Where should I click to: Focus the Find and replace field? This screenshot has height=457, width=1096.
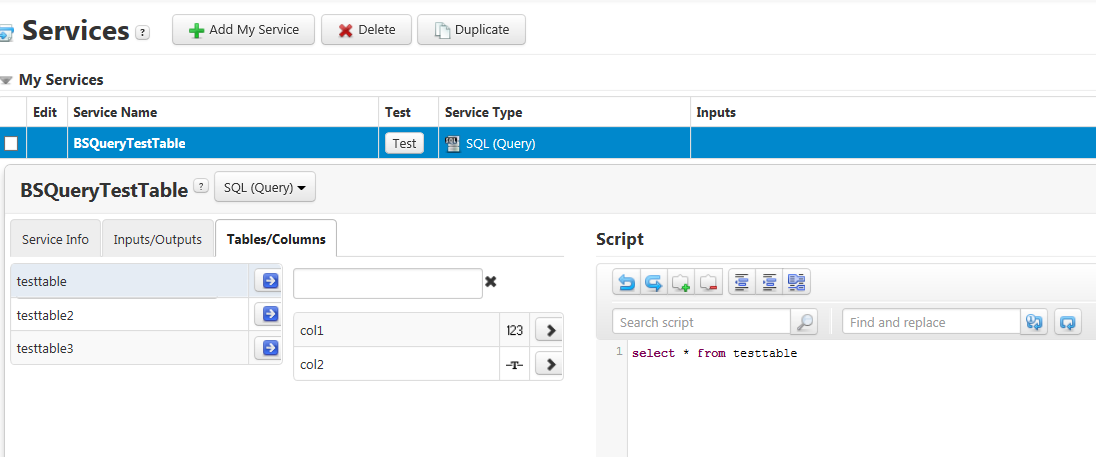pyautogui.click(x=931, y=322)
